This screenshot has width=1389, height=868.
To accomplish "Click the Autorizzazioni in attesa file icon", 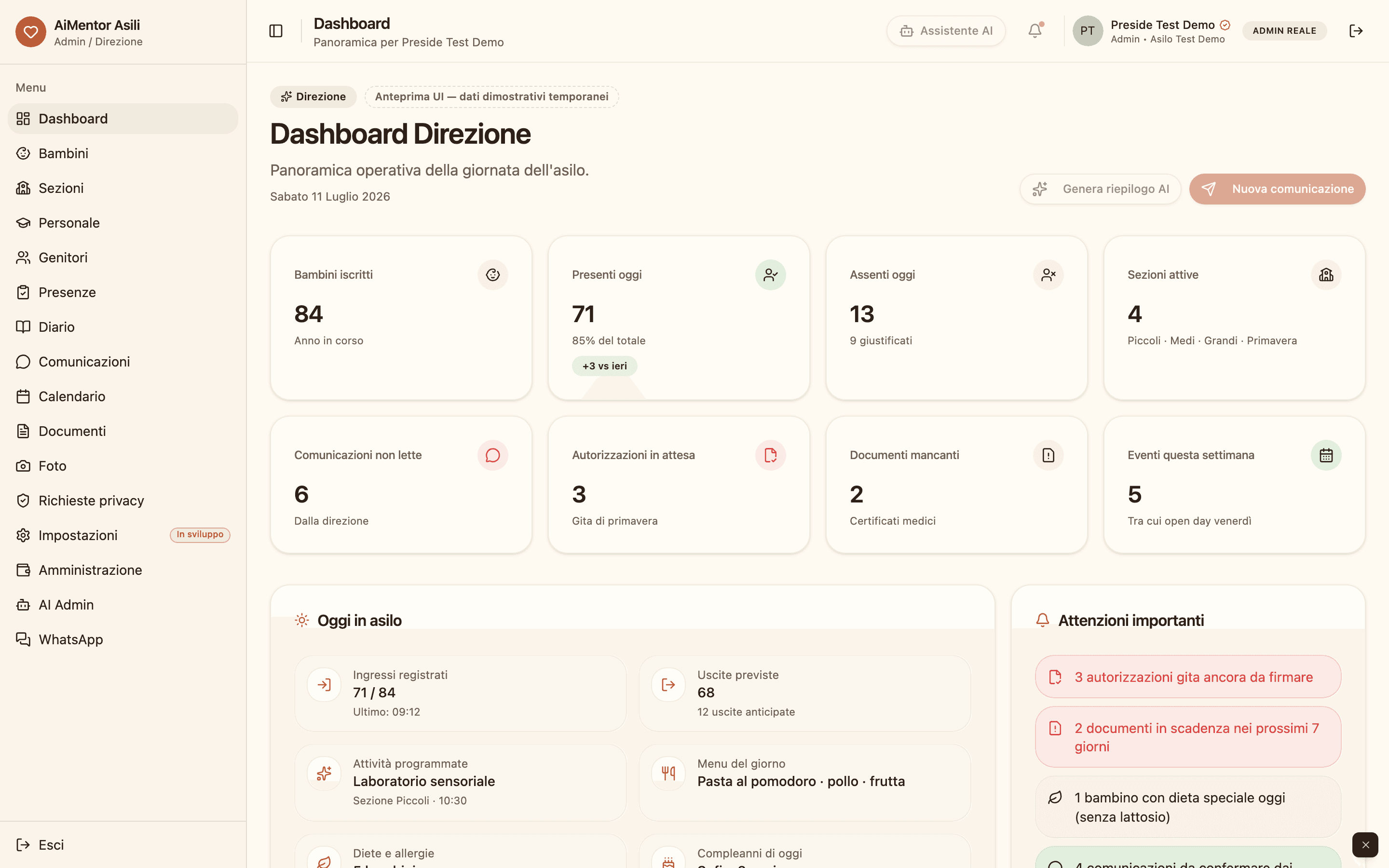I will 770,455.
